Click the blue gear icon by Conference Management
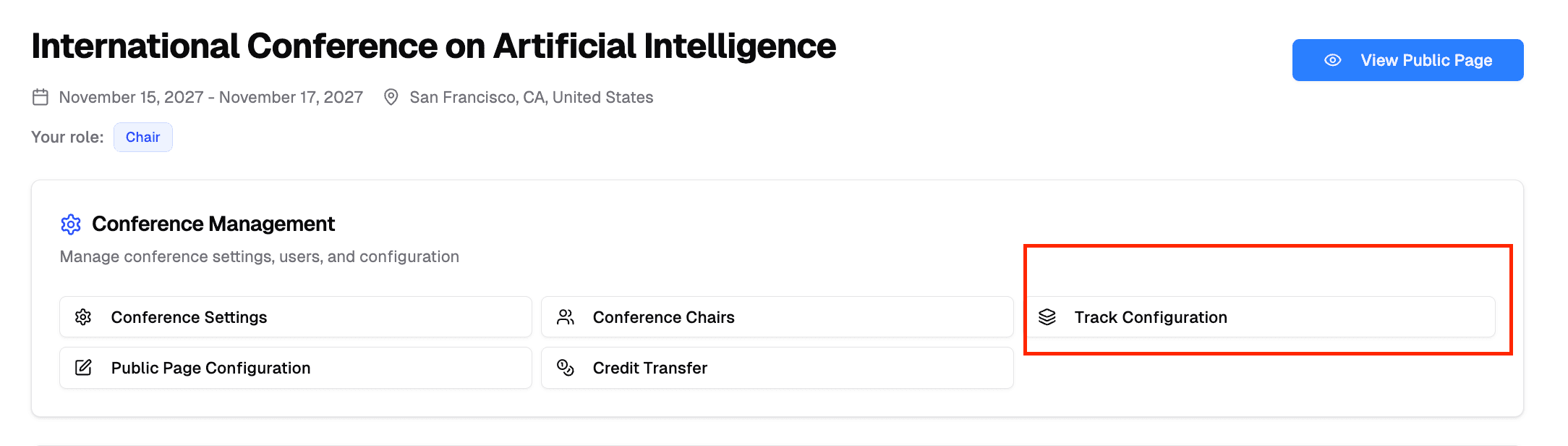Image resolution: width=1568 pixels, height=446 pixels. click(x=71, y=224)
